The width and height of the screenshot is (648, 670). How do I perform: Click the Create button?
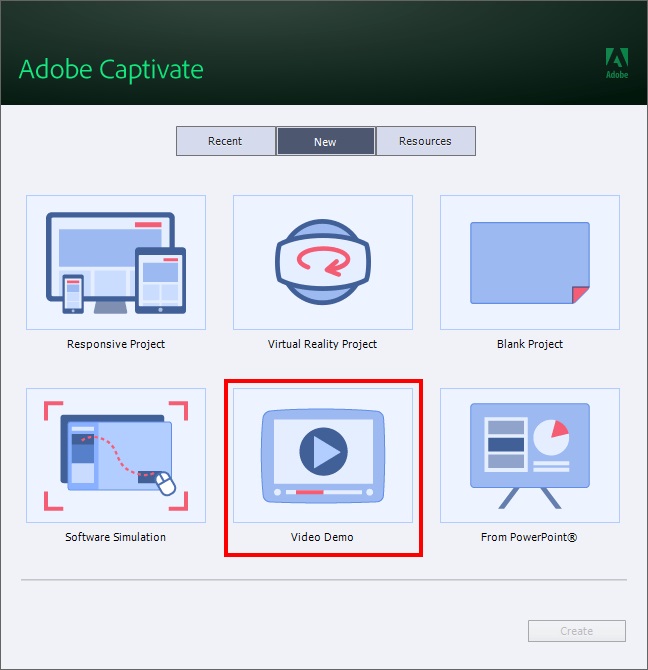point(577,631)
